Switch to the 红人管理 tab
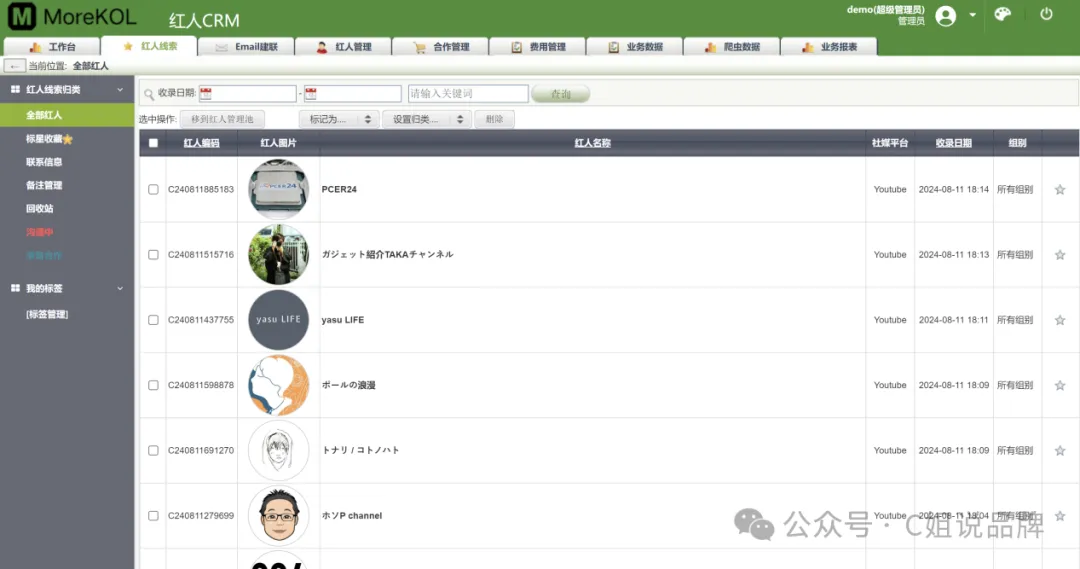Image resolution: width=1080 pixels, height=569 pixels. point(343,46)
